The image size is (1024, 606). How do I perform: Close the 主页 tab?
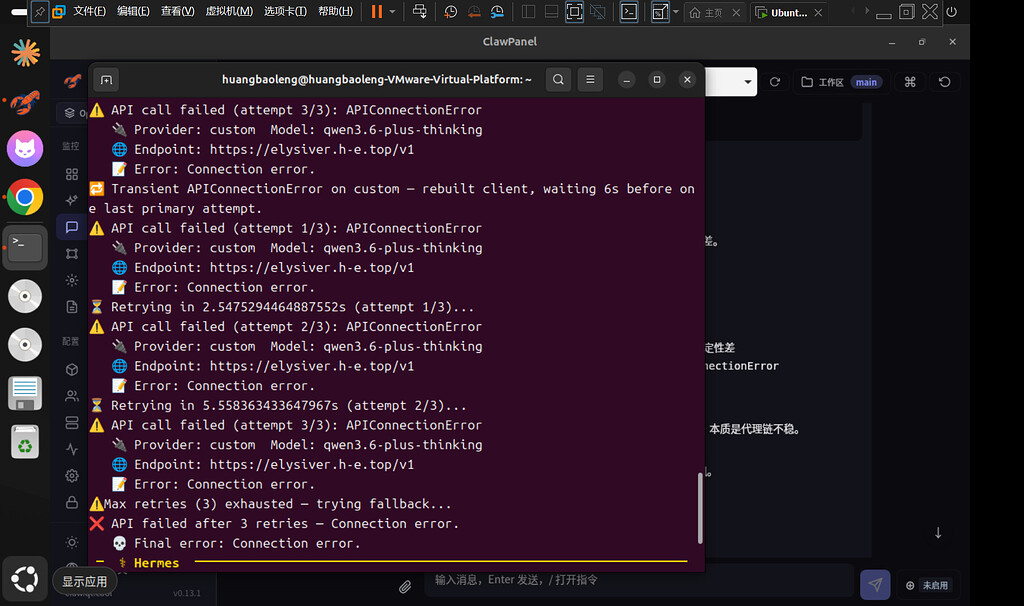[x=737, y=12]
